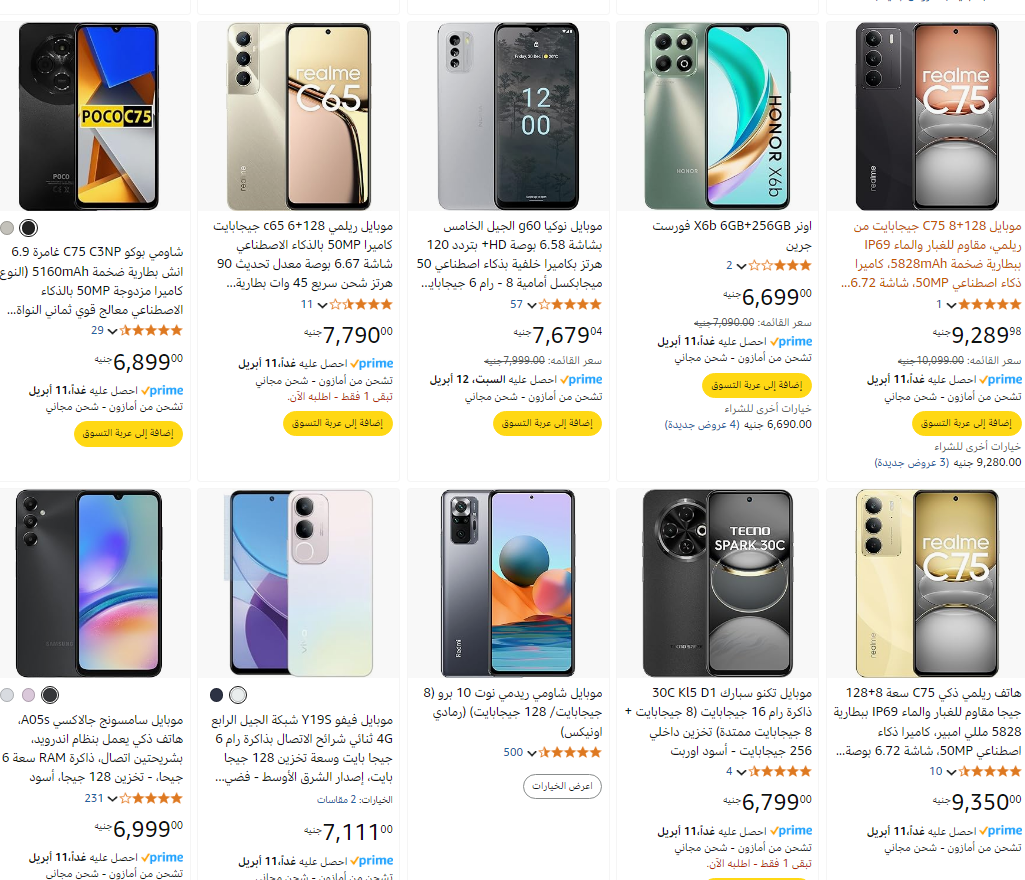Pick white swatch for Vivo Y19S
This screenshot has height=880, width=1025.
238,695
